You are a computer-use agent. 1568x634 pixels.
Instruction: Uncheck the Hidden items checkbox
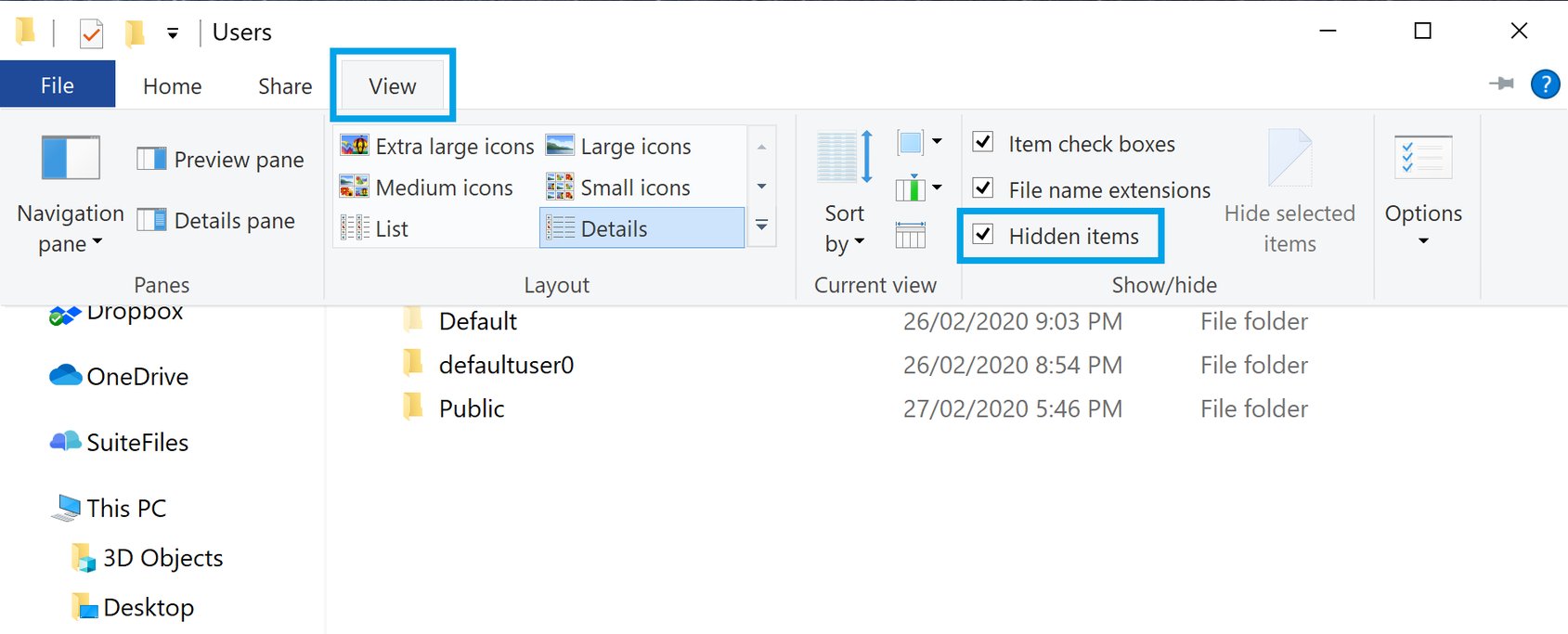pos(983,235)
